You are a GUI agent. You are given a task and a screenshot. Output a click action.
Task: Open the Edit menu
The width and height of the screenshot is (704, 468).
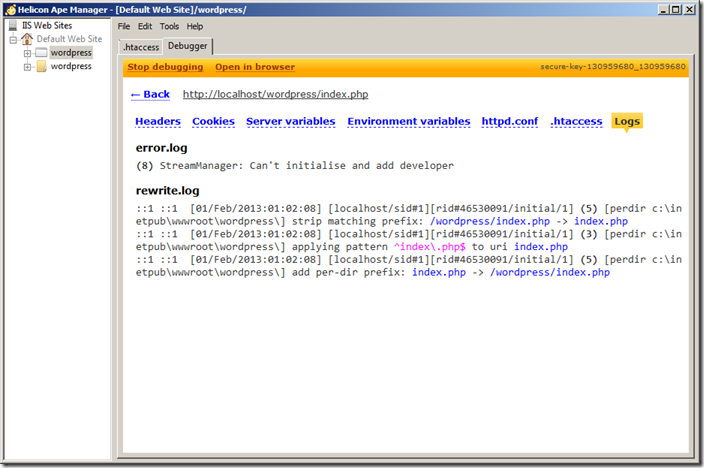click(145, 26)
